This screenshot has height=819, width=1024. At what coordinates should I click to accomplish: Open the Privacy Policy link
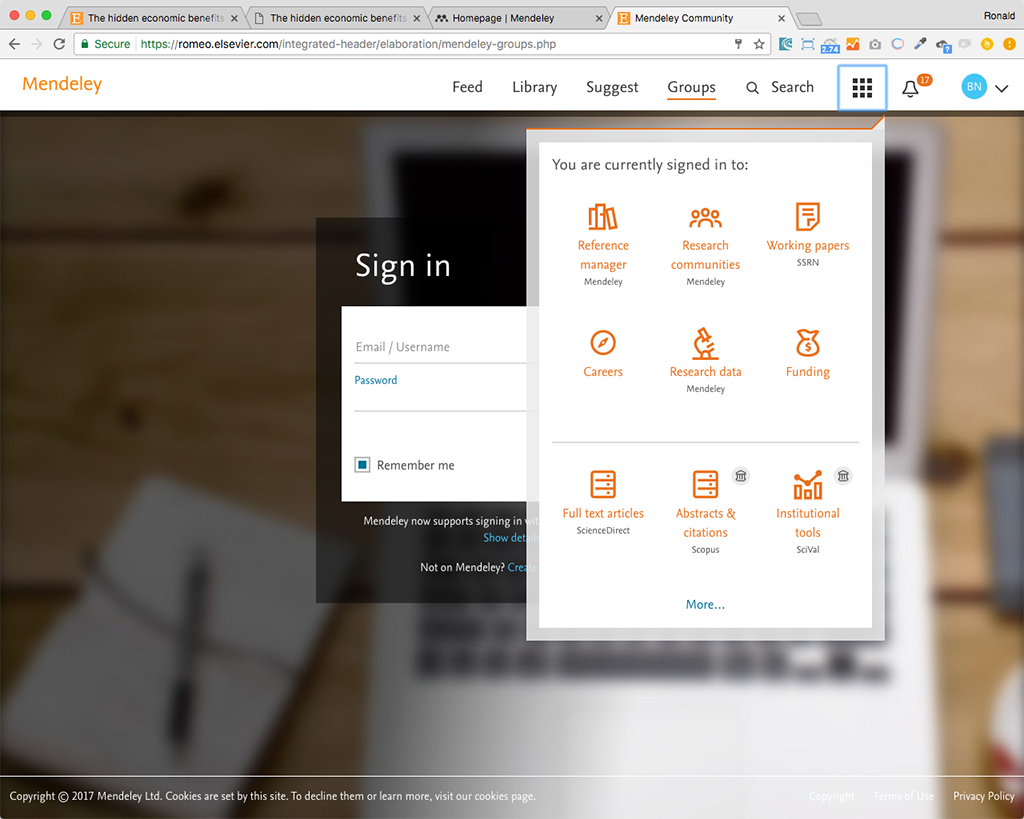984,796
